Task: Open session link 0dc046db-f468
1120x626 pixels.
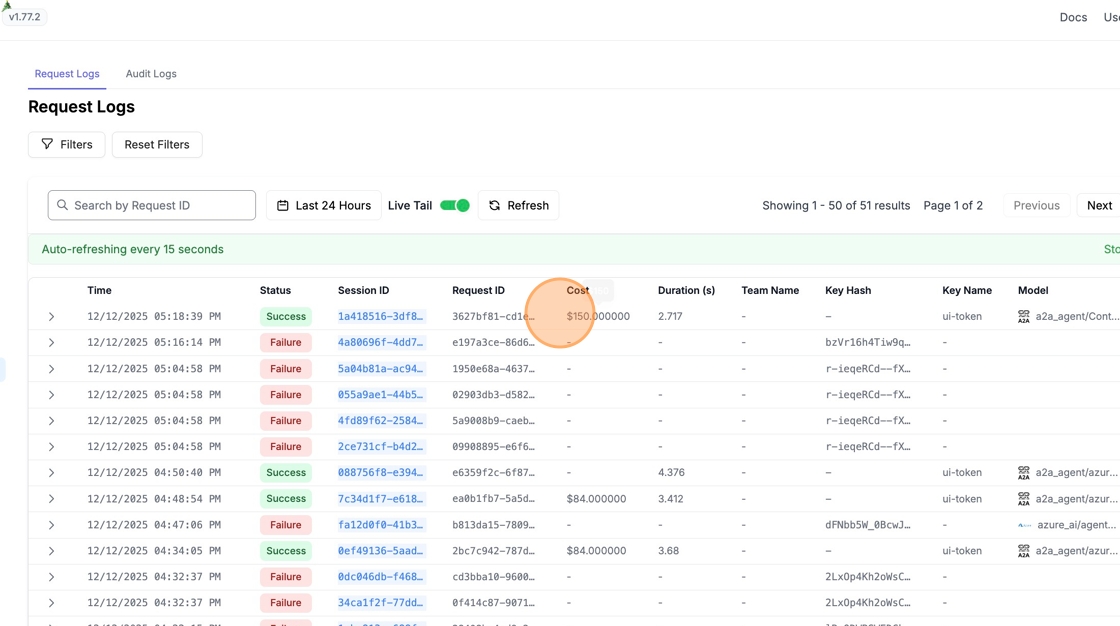Action: (x=381, y=577)
